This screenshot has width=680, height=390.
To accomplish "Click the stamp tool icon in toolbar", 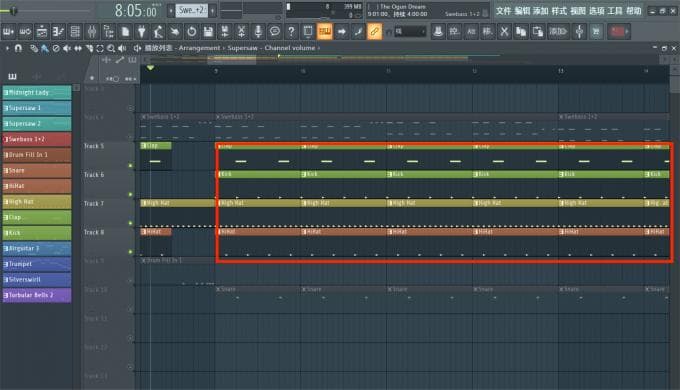I will point(438,31).
